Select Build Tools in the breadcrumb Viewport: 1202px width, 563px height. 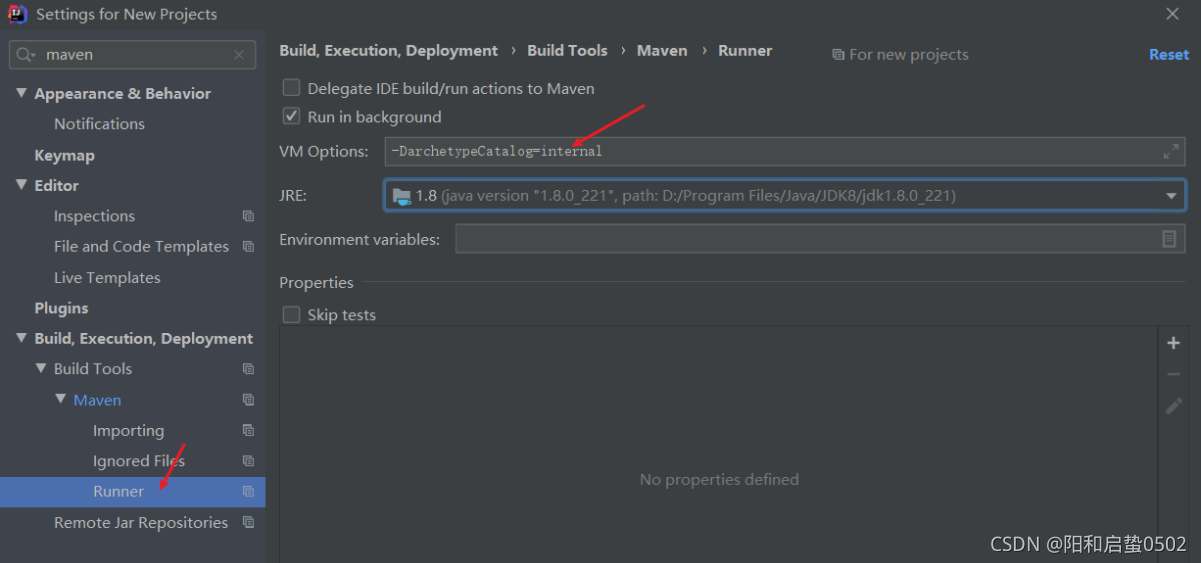tap(567, 50)
